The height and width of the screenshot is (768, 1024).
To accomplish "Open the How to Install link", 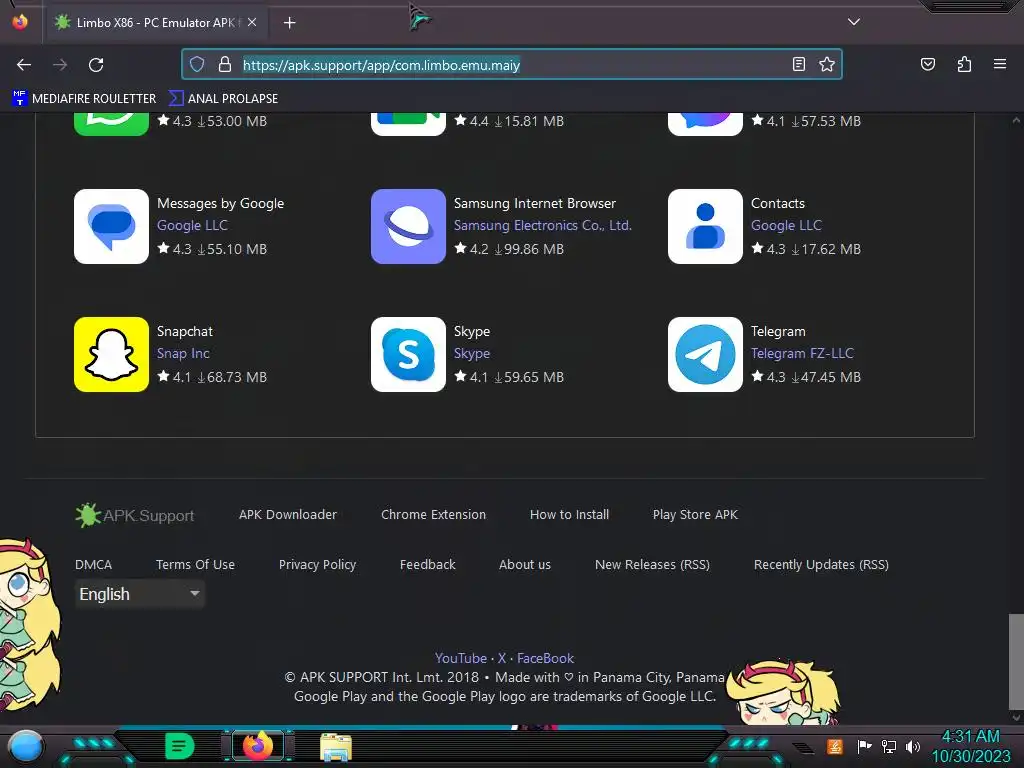I will (569, 515).
